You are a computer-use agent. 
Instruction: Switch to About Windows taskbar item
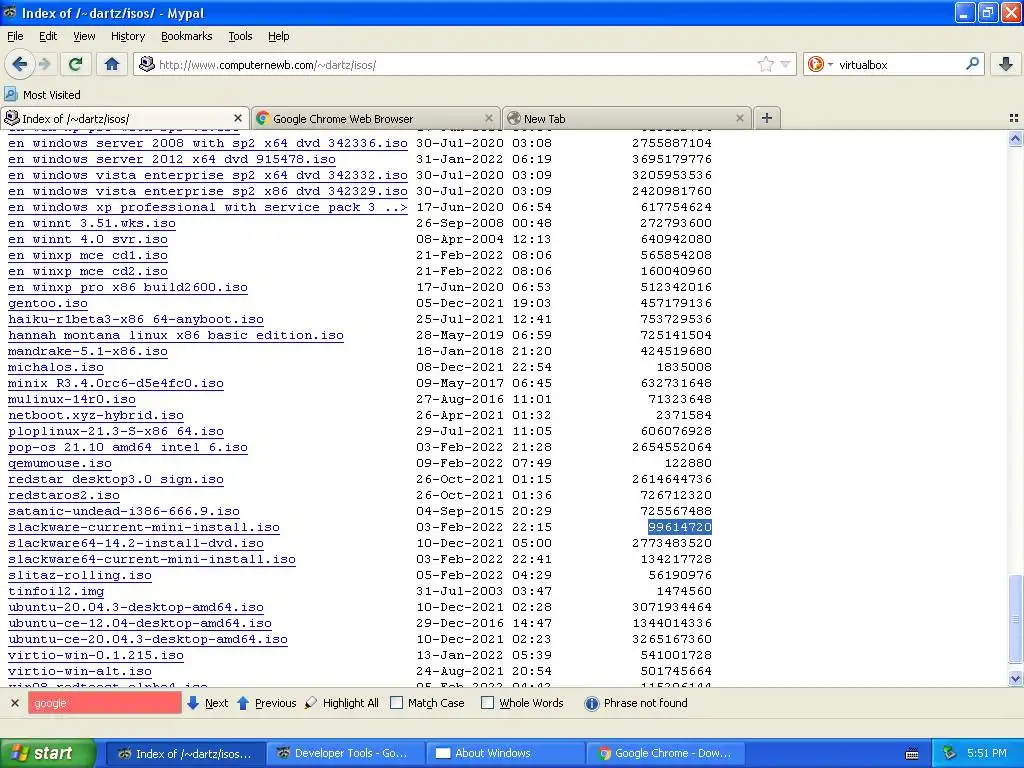(505, 753)
